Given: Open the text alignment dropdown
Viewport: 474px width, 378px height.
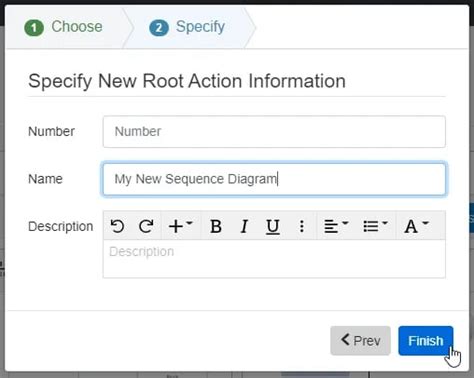Looking at the screenshot, I should pos(336,226).
